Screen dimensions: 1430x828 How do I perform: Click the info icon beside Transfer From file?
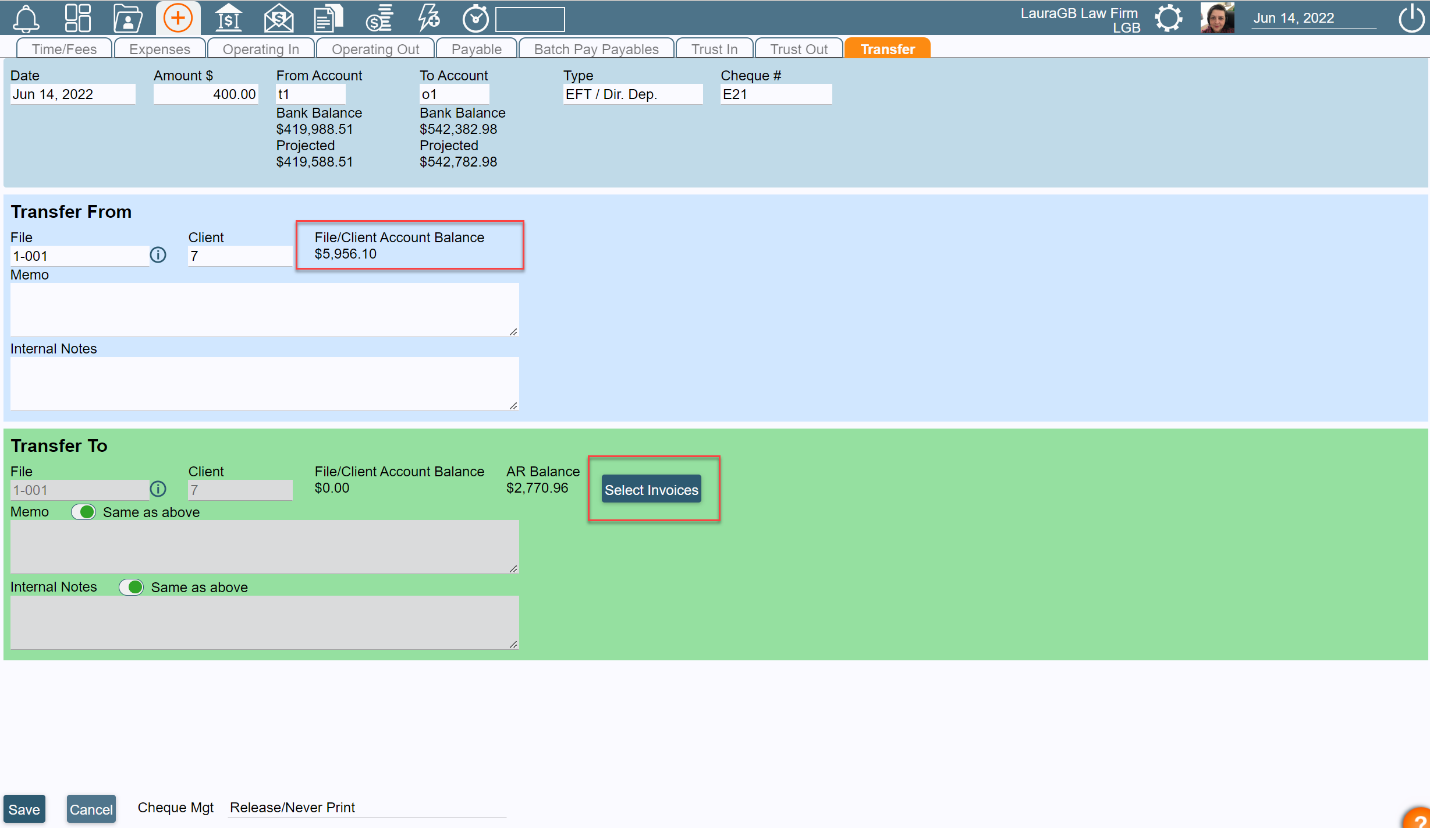(158, 255)
